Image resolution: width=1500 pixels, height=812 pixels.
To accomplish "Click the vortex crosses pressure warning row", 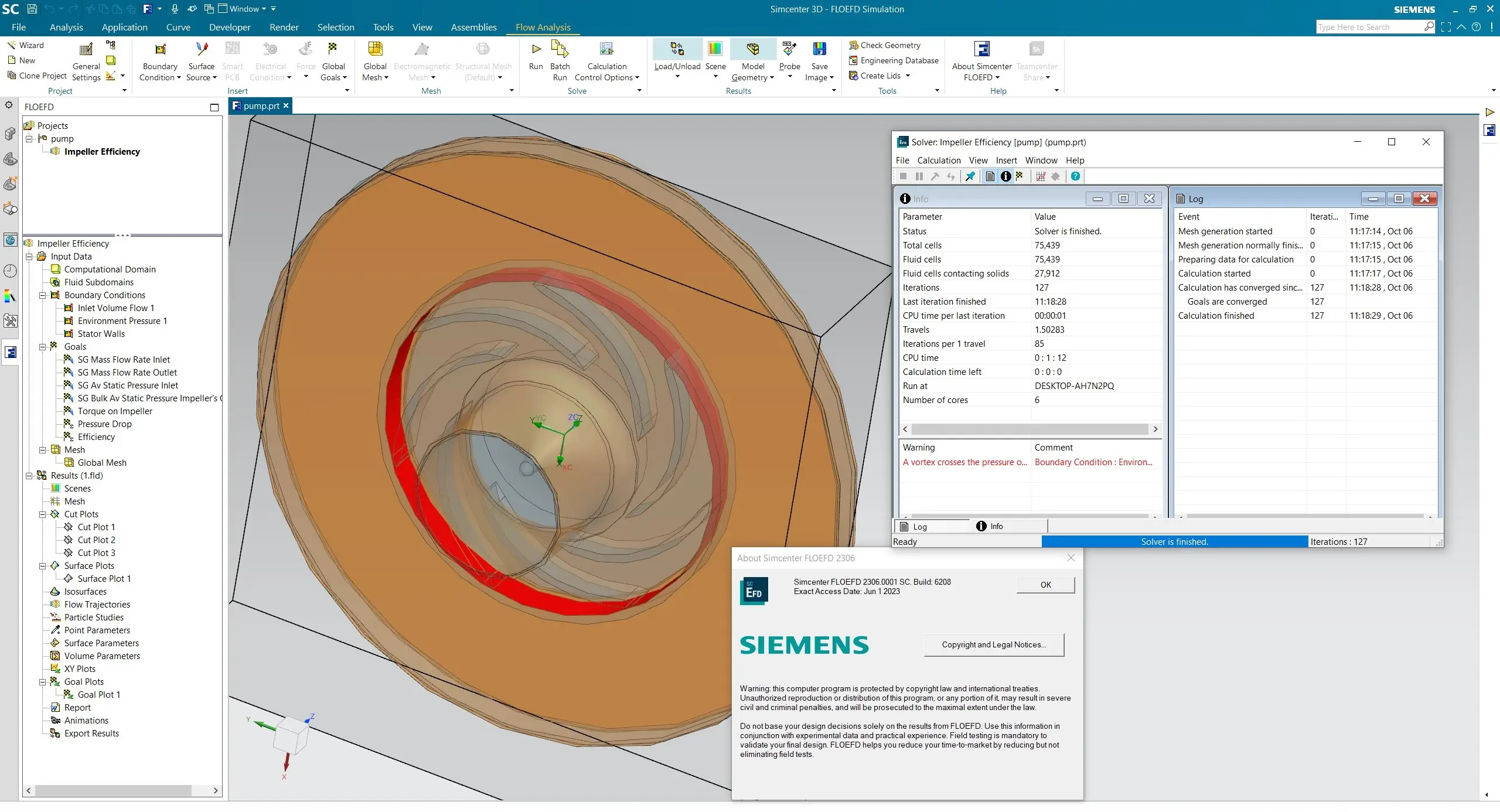I will point(1029,462).
